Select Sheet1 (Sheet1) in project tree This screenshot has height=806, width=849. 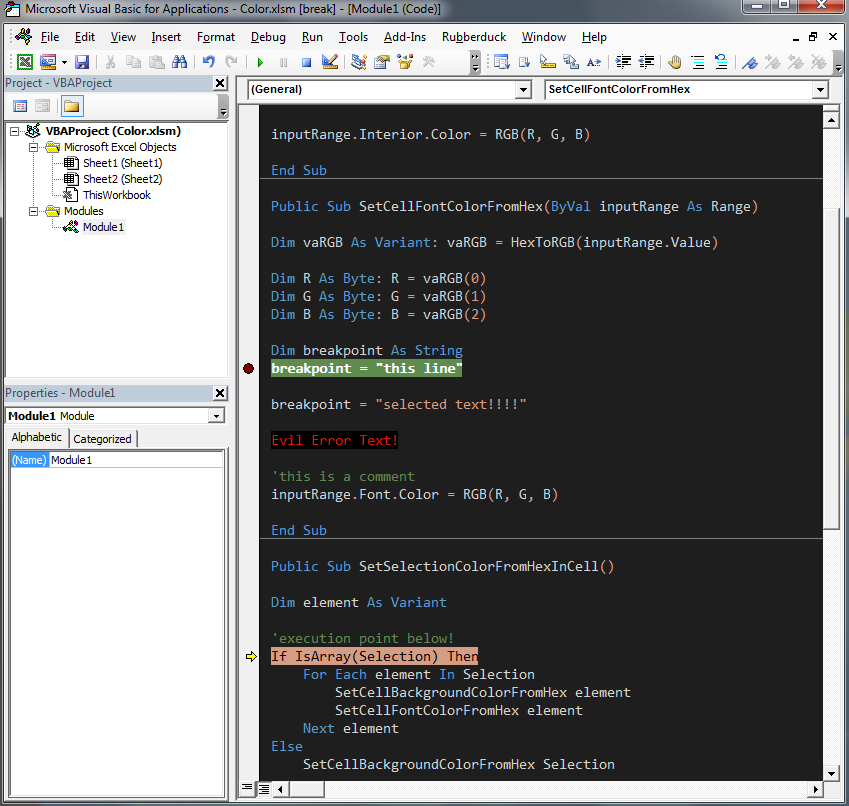click(x=122, y=163)
